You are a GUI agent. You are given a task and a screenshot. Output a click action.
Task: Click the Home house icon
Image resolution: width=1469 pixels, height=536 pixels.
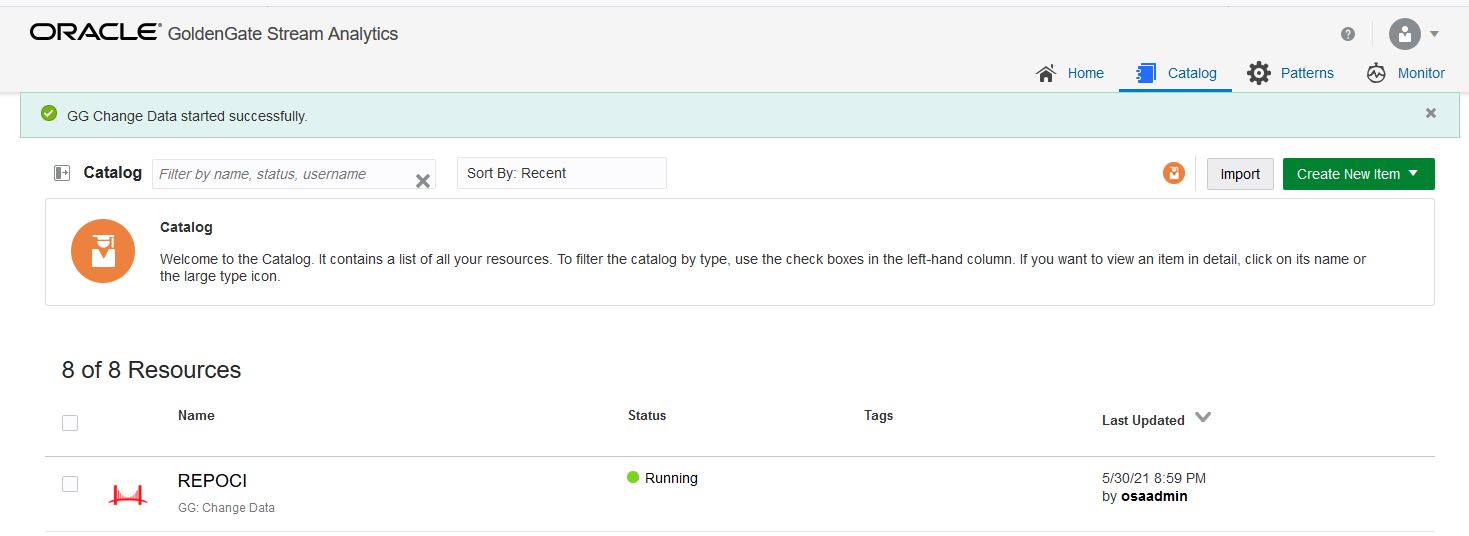(1046, 73)
